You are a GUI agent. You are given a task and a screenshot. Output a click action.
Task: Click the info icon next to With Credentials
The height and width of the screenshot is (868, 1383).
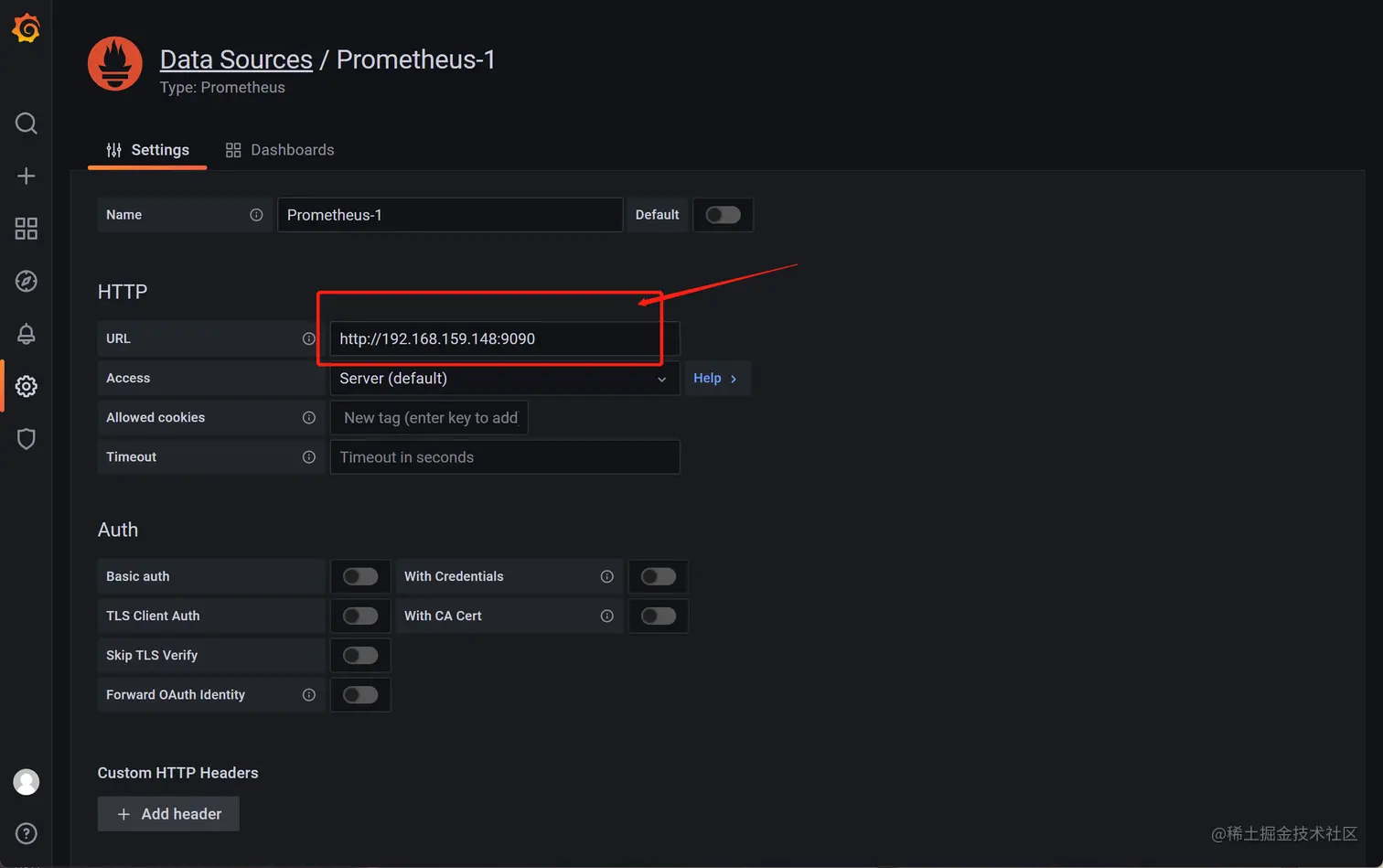[606, 576]
